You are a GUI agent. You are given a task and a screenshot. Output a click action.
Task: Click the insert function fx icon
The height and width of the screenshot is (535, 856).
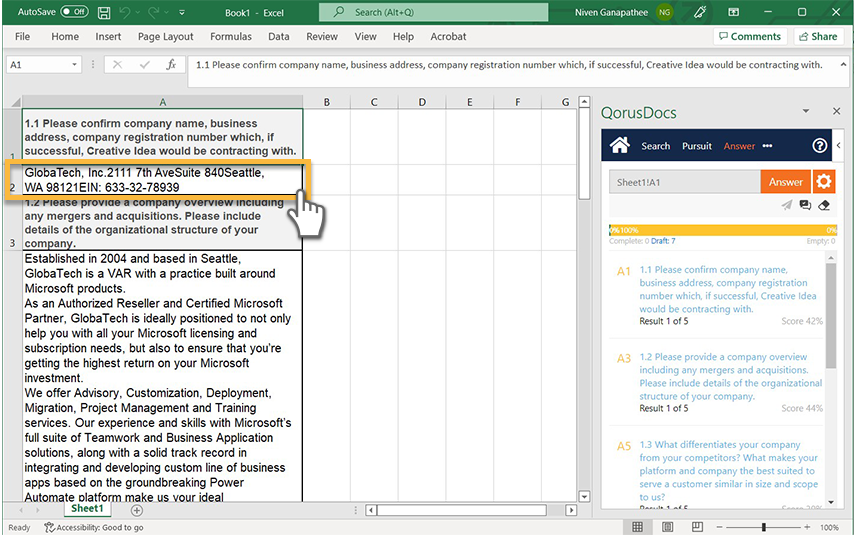pyautogui.click(x=171, y=65)
